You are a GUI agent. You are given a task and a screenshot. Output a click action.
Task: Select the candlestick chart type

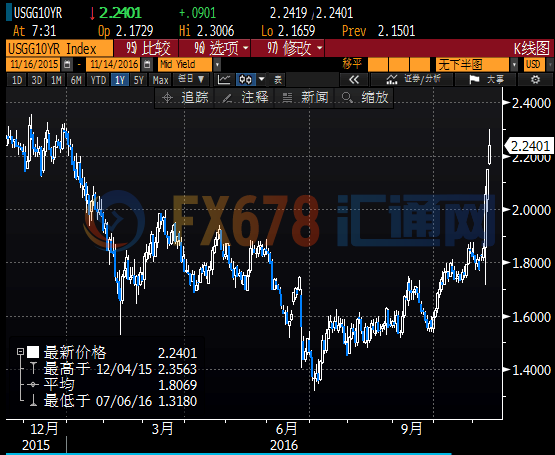click(x=245, y=80)
